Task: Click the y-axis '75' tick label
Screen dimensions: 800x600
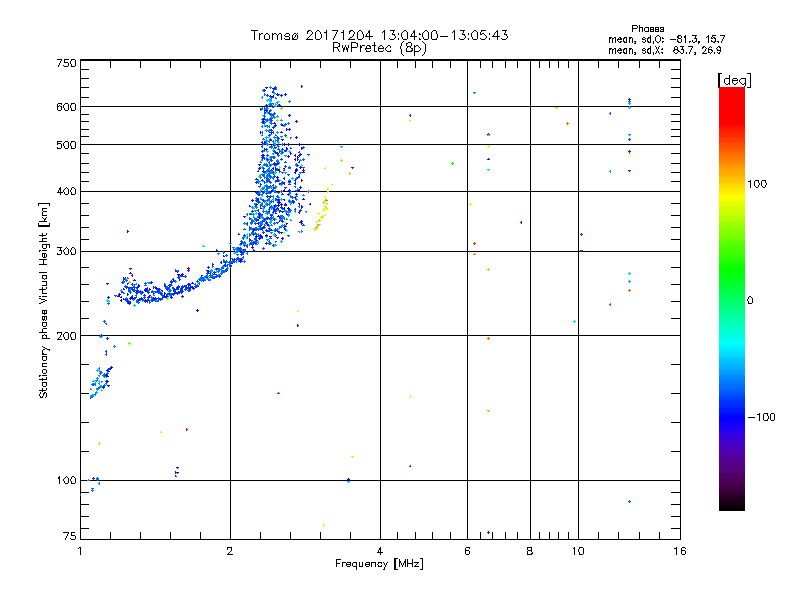Action: pos(70,536)
